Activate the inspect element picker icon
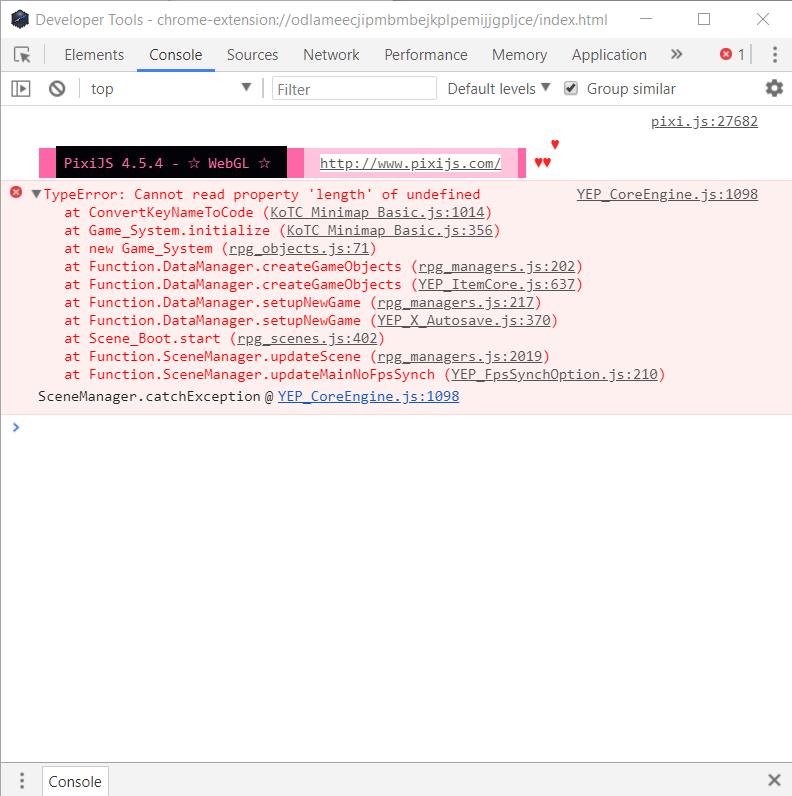792x796 pixels. 22,54
